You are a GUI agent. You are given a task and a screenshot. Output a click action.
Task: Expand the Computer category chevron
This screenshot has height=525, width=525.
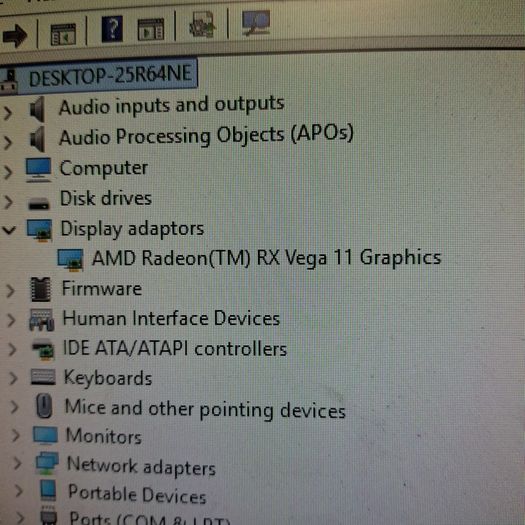8,172
